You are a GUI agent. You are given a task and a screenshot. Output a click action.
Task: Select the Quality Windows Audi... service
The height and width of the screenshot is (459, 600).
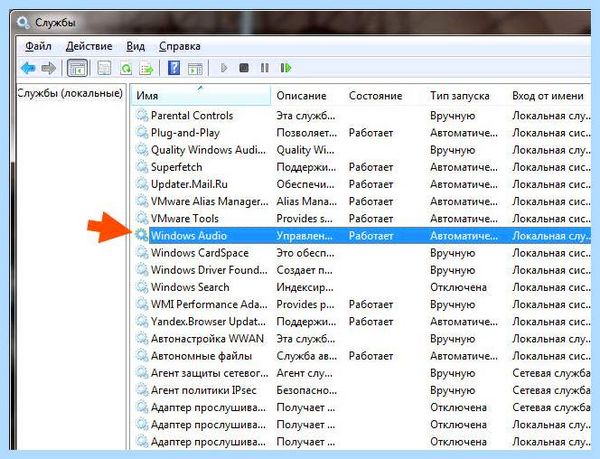208,150
